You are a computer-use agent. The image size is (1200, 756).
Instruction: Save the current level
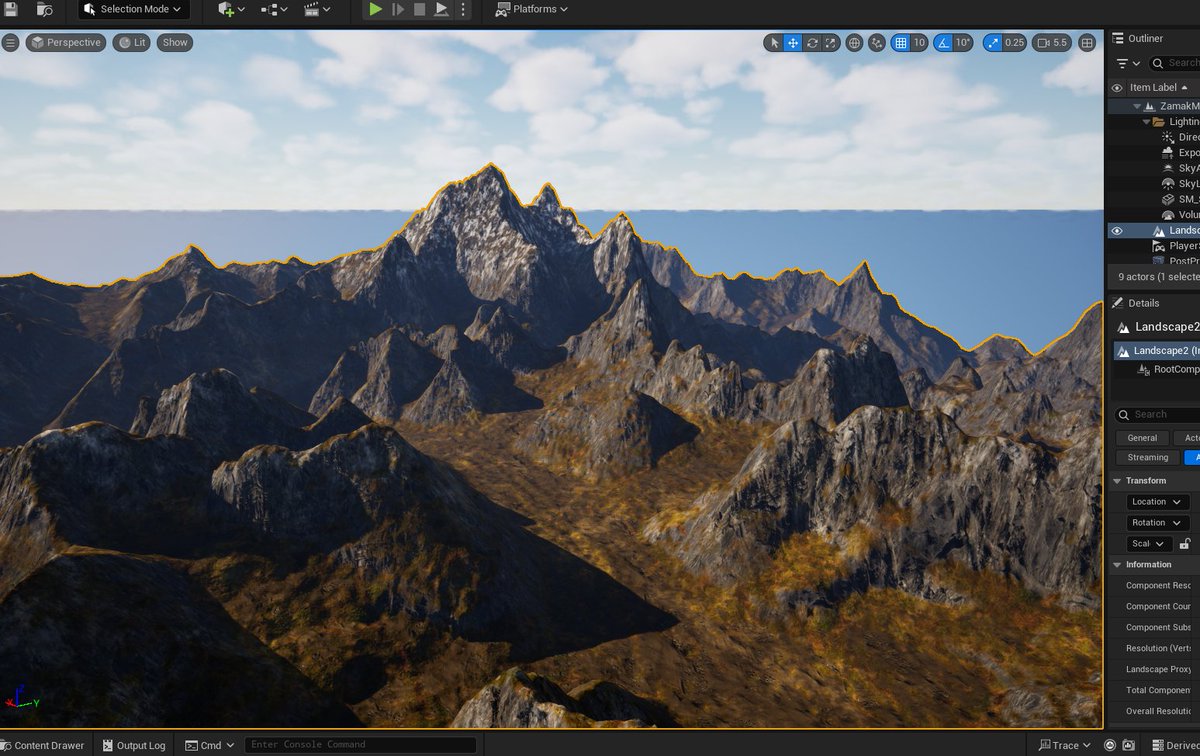point(11,9)
